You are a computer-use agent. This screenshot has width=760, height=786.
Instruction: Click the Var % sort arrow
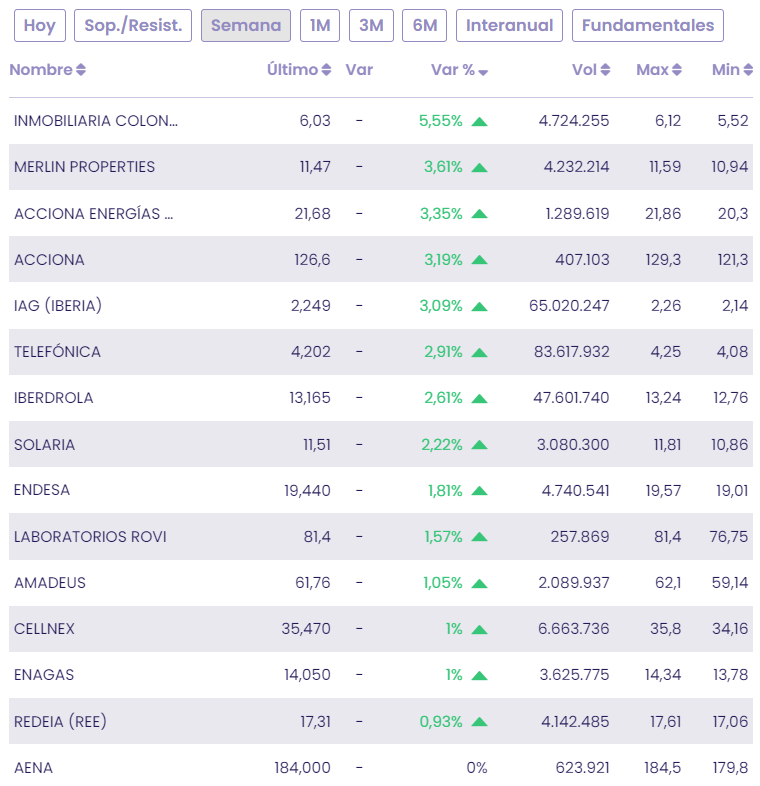(483, 72)
